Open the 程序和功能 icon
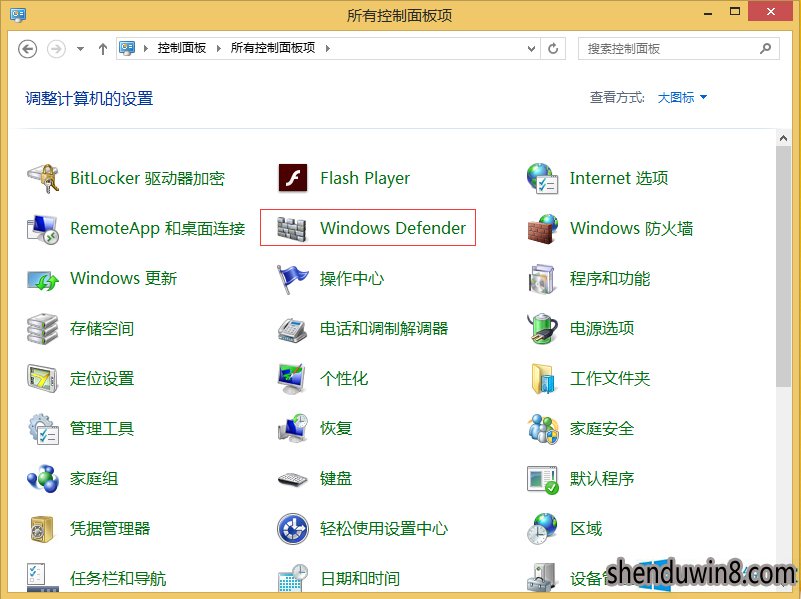Image resolution: width=801 pixels, height=599 pixels. (x=541, y=279)
